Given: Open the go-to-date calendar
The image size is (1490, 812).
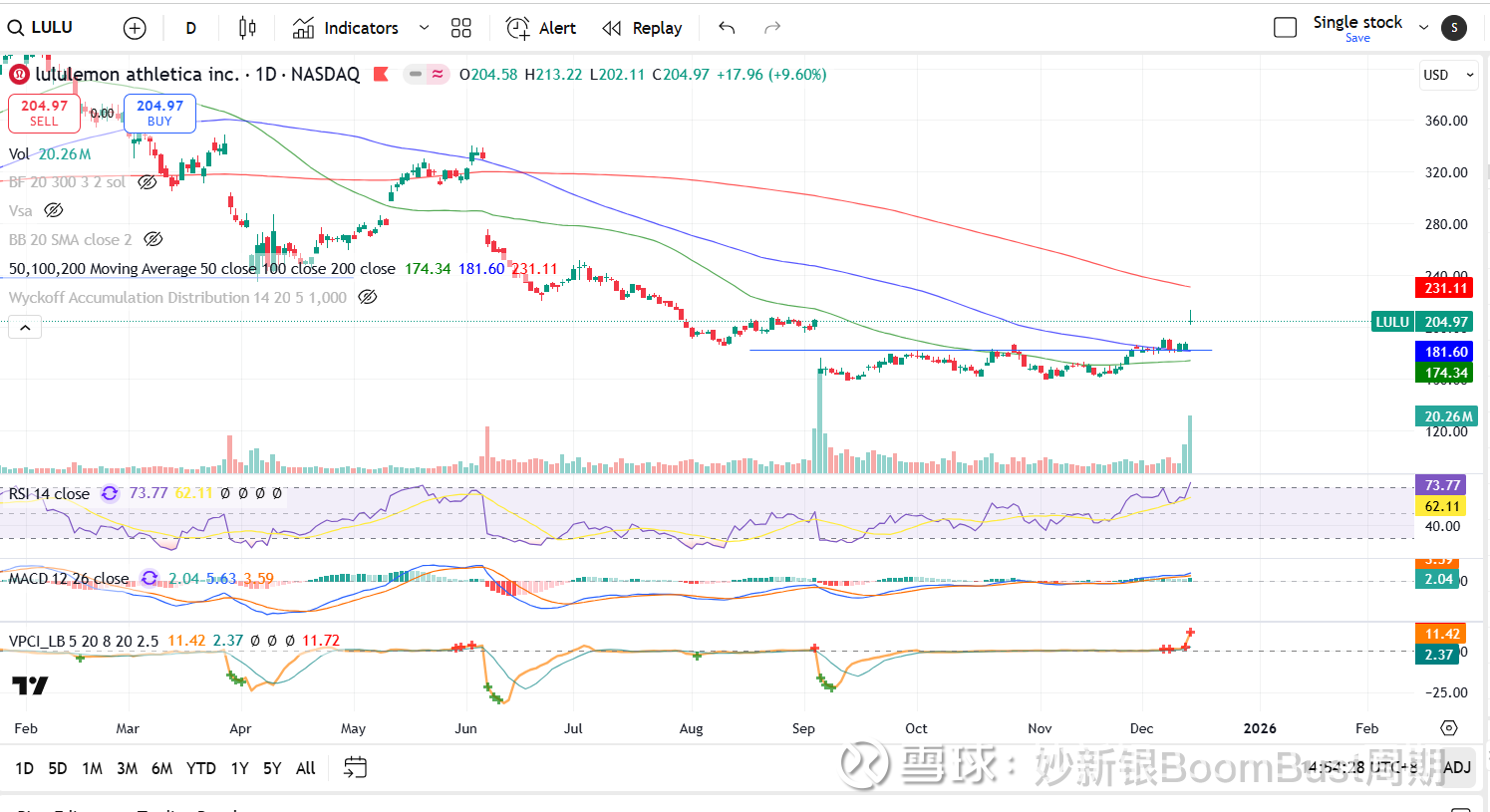Looking at the screenshot, I should [355, 767].
